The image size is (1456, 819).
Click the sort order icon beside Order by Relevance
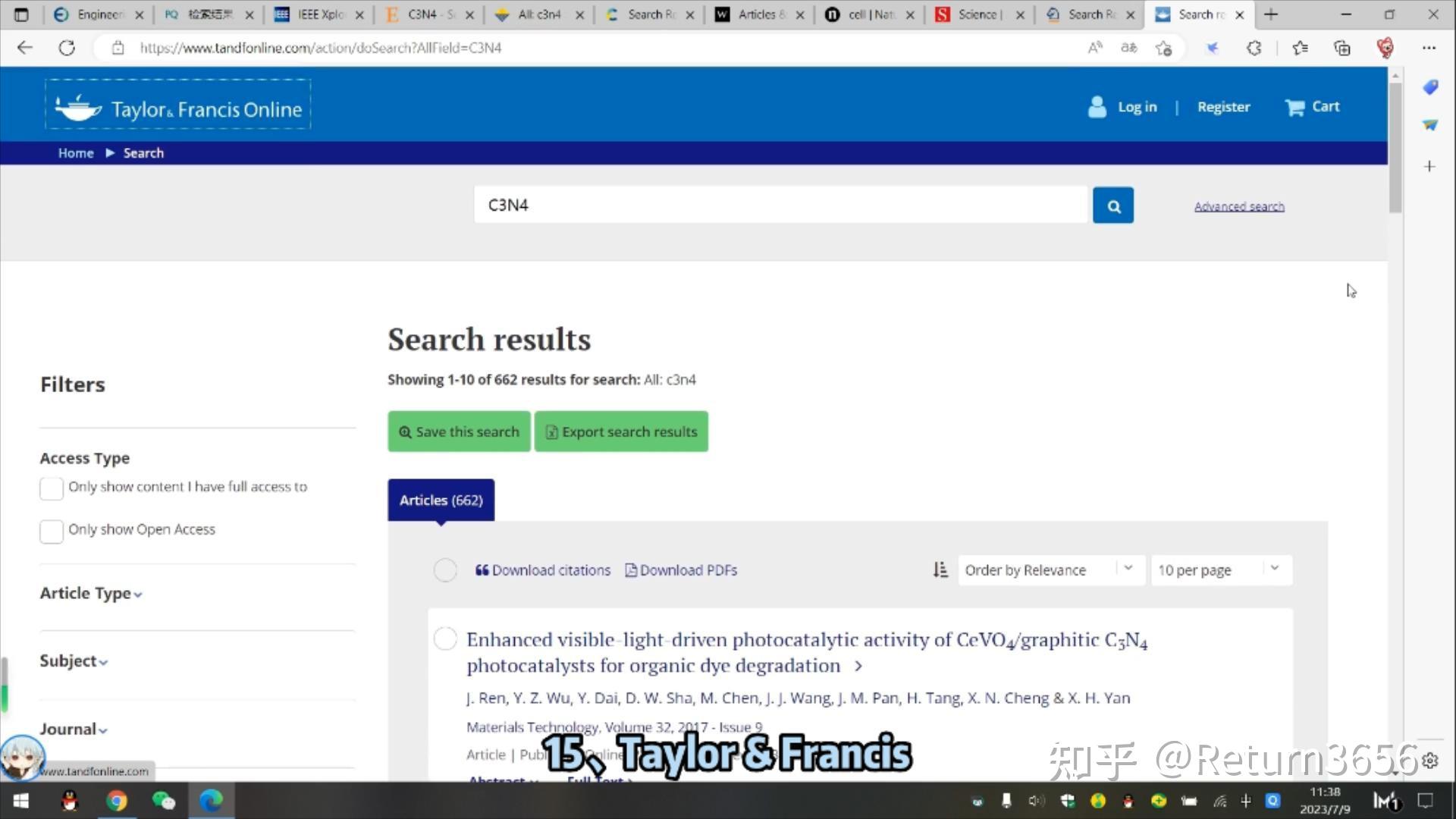(x=940, y=570)
